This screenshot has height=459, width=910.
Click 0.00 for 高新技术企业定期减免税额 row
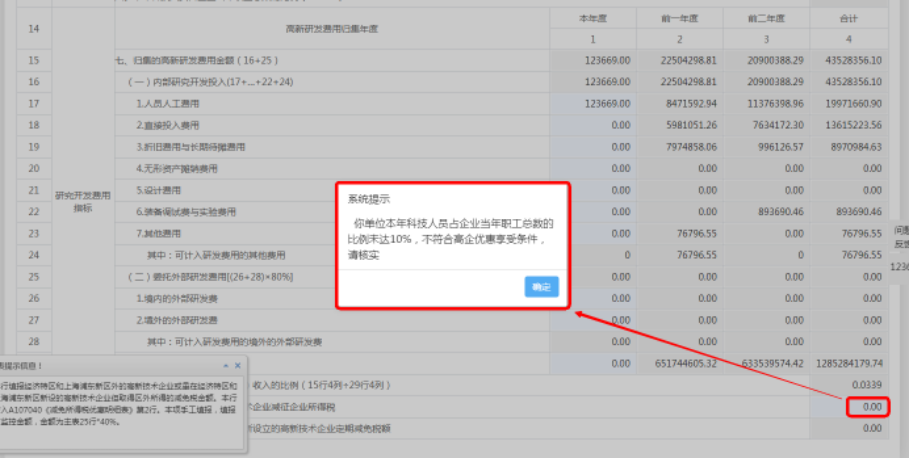tap(872, 429)
